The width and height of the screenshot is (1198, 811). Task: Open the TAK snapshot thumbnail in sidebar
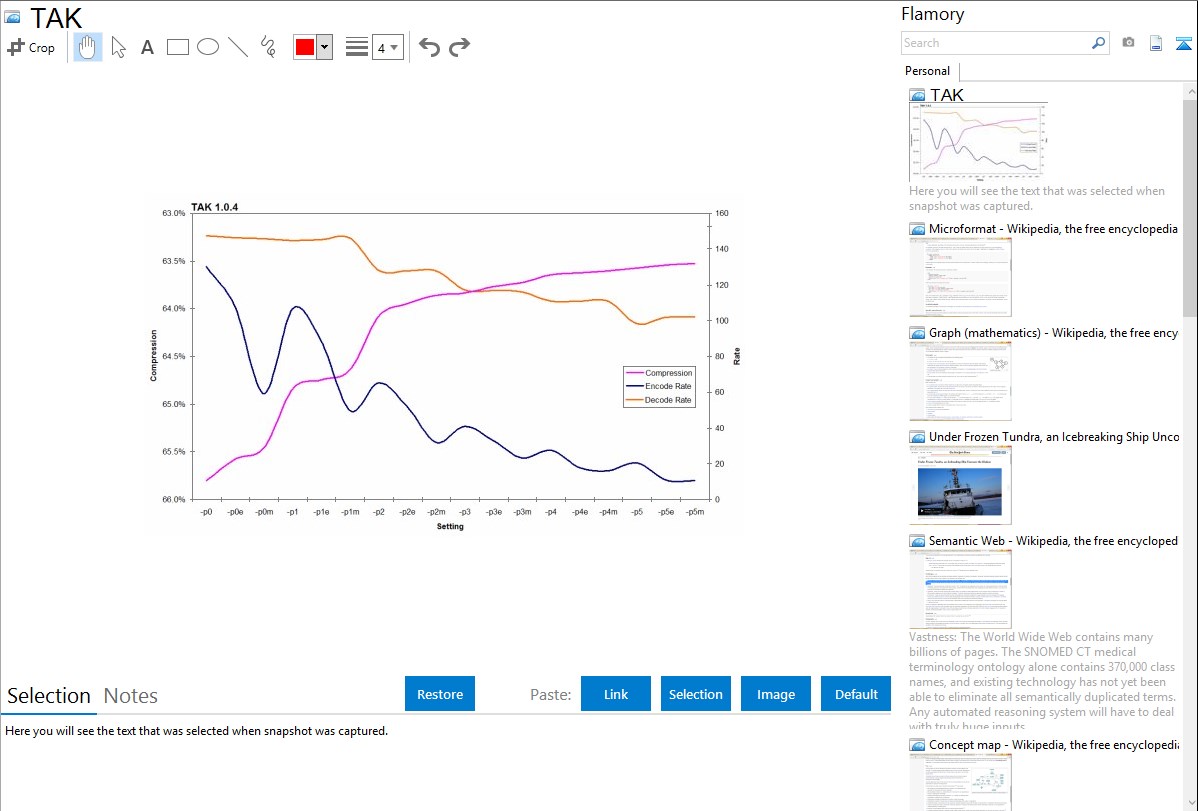click(978, 141)
